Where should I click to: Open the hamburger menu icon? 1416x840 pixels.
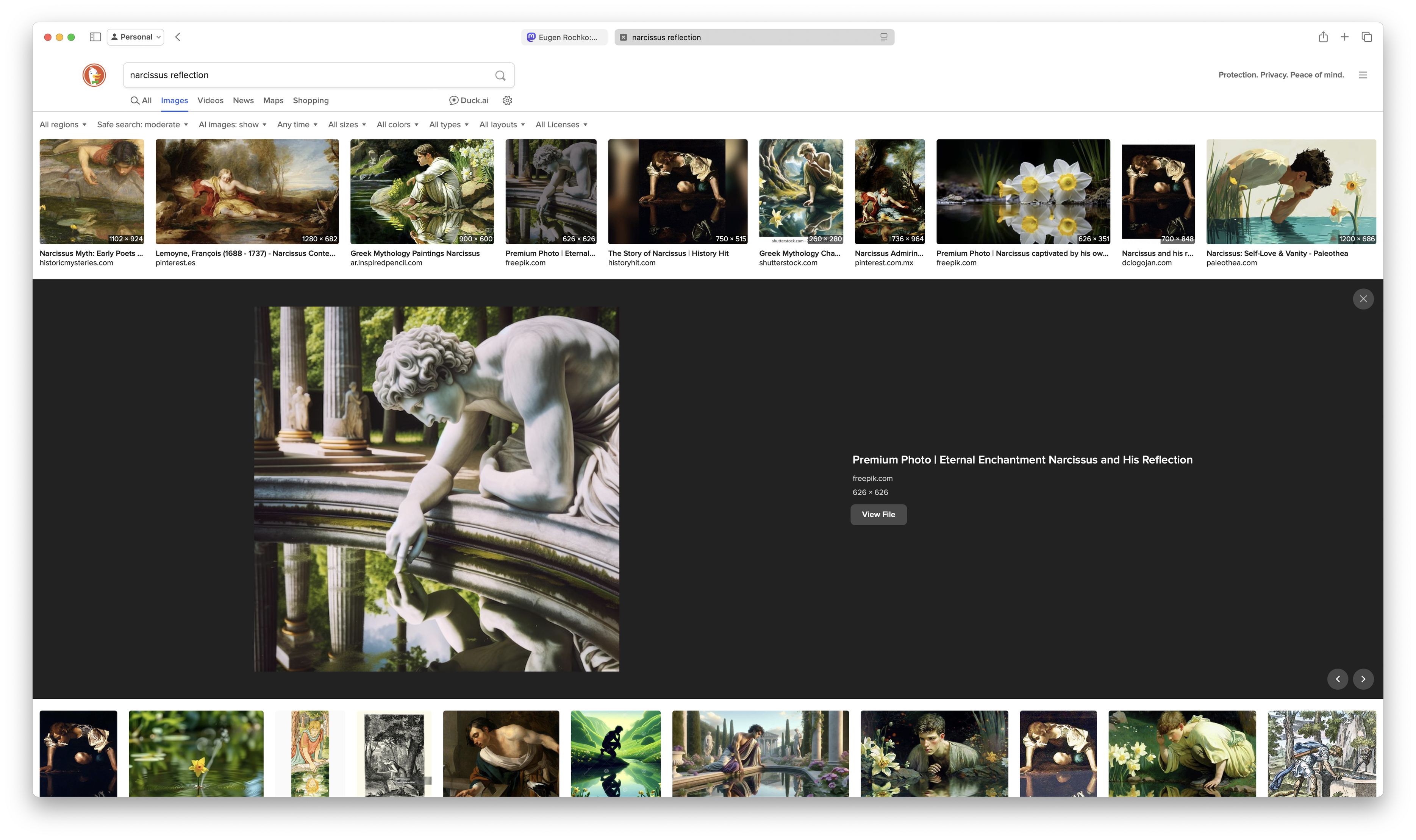1363,75
